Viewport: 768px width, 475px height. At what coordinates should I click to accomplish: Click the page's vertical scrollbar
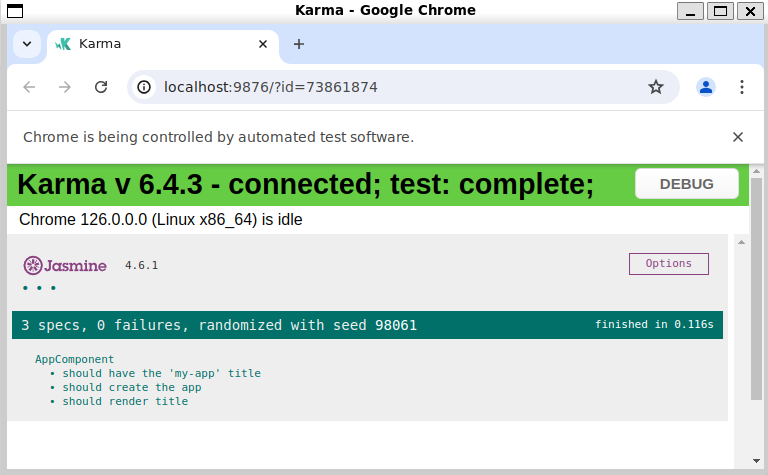[x=757, y=300]
